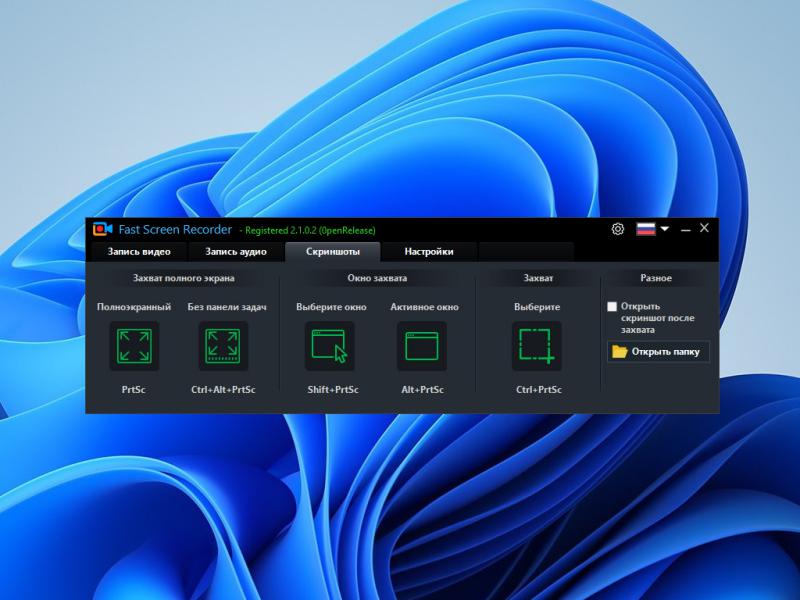Open settings via the gear icon
The width and height of the screenshot is (800, 600).
pos(617,229)
